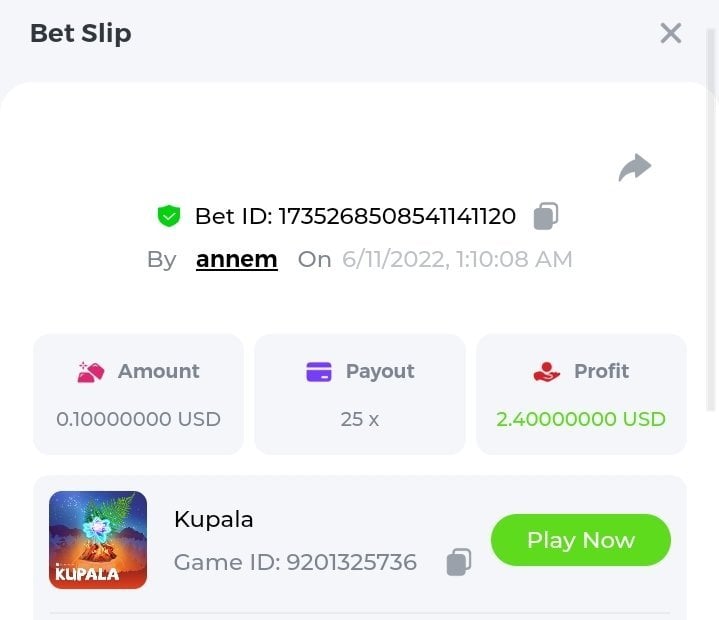Screen dimensions: 719x620
Task: Click the green 2.40000000 USD profit value
Action: point(581,419)
